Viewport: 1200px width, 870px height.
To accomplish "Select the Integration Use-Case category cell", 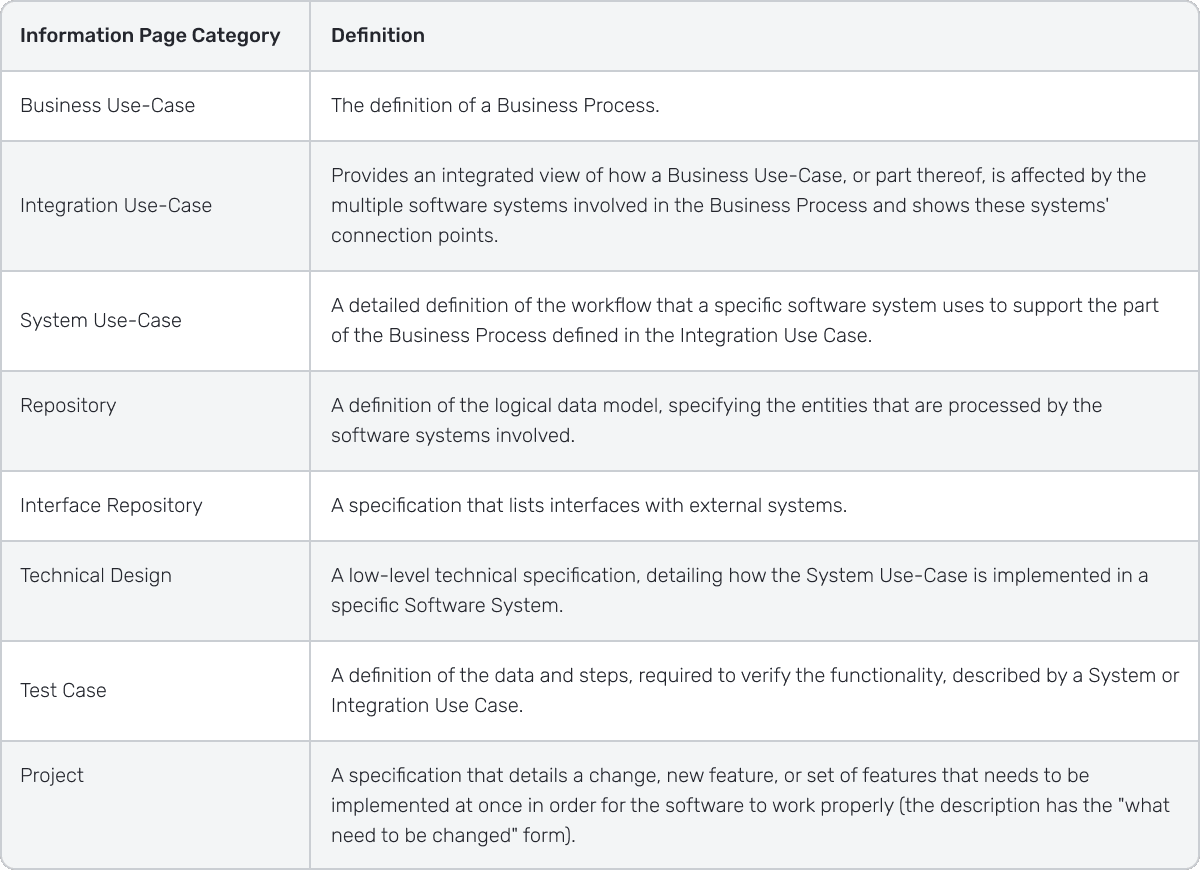I will [116, 205].
